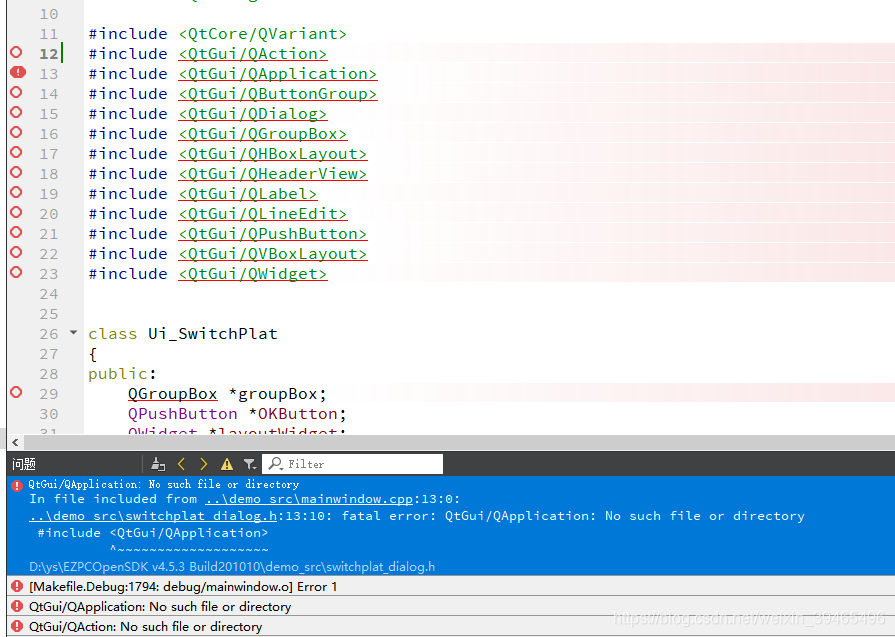The height and width of the screenshot is (637, 895).
Task: Click the horizontal scrollbar track in editor
Action: coord(459,442)
